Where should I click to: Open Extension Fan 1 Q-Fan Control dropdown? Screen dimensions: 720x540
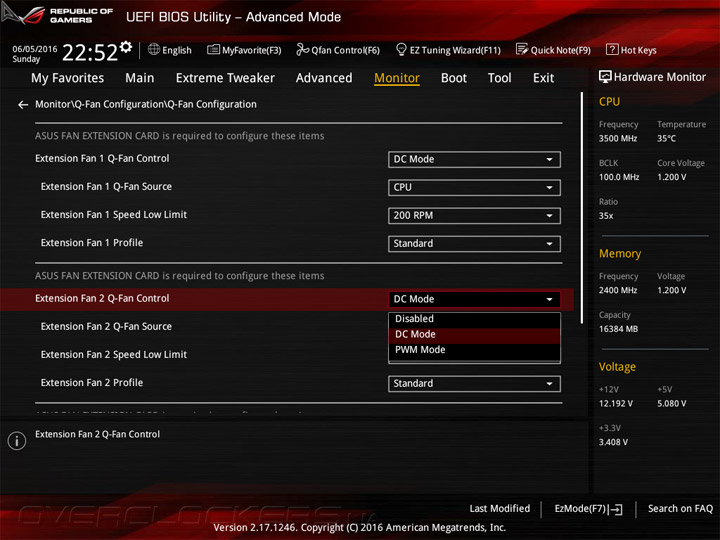point(474,159)
